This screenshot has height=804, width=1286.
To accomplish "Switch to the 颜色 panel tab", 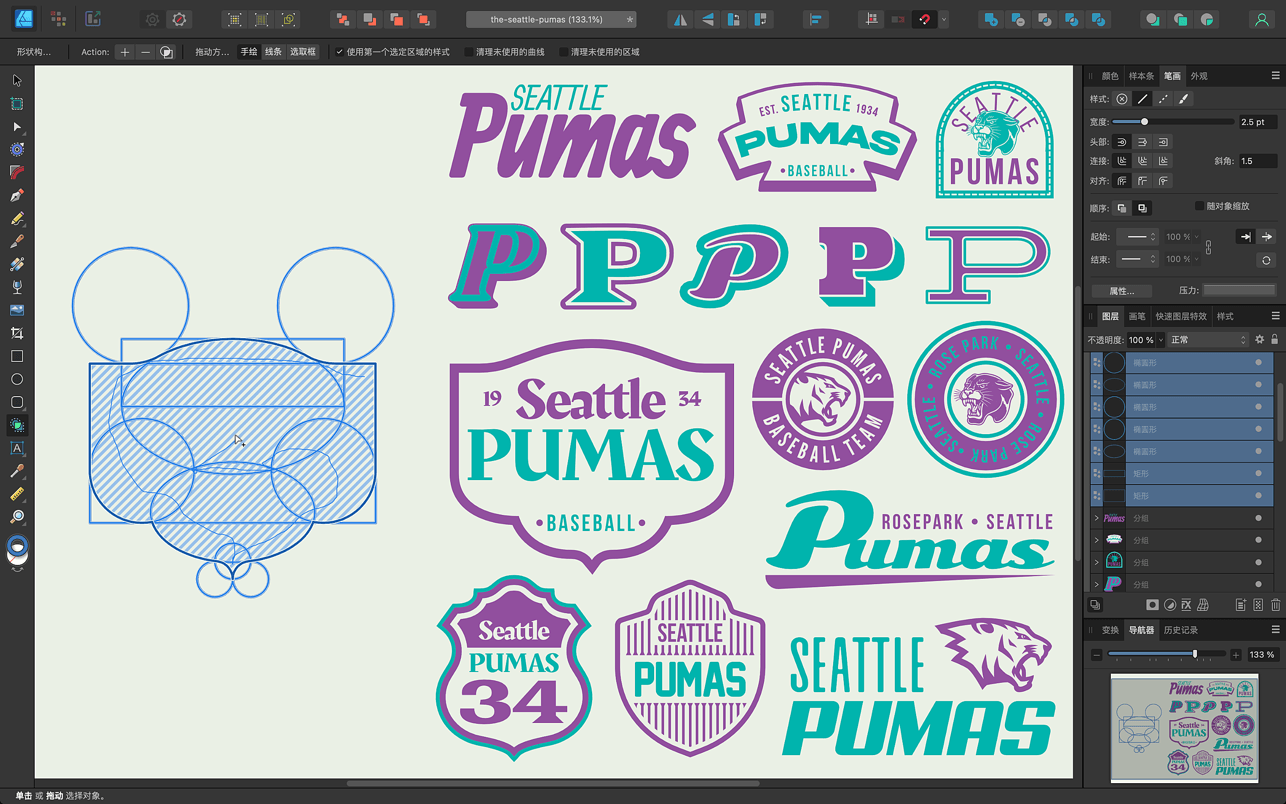I will [1110, 76].
